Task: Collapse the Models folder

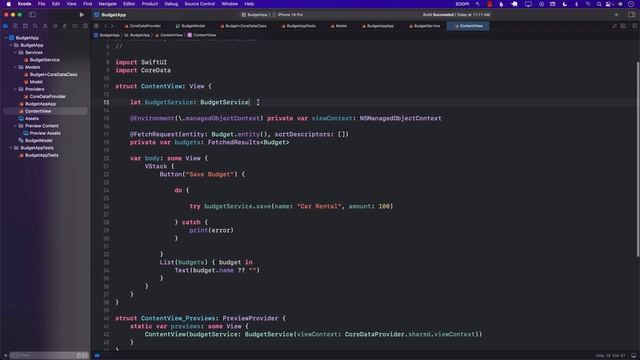Action: (16, 67)
